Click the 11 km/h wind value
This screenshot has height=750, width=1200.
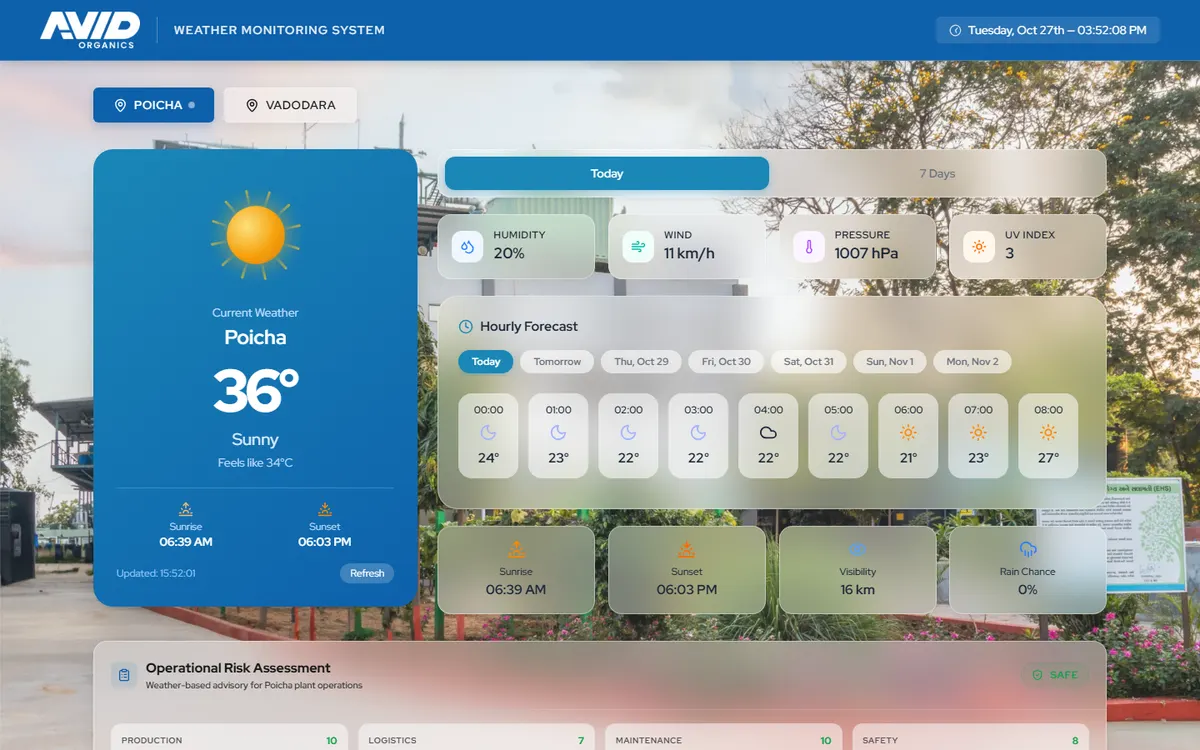click(x=689, y=254)
